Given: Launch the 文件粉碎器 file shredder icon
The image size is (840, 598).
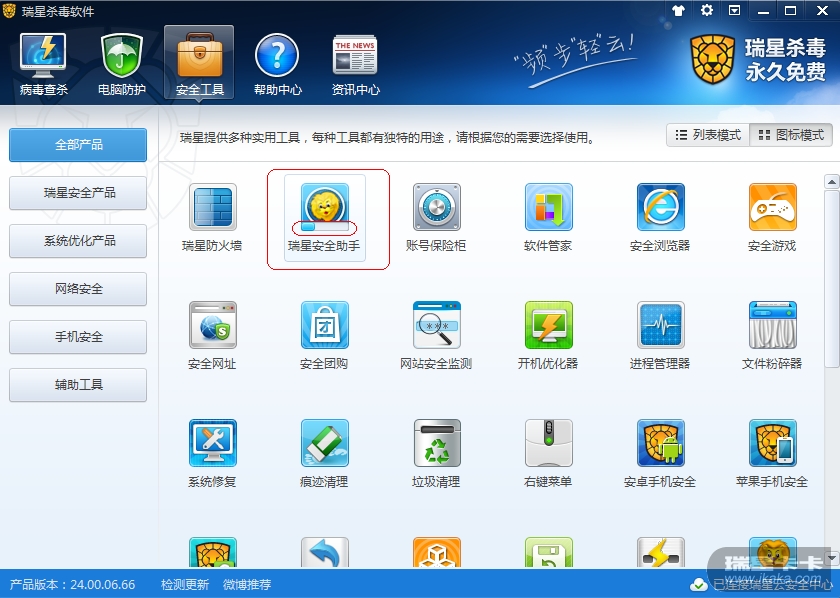Looking at the screenshot, I should 772,325.
